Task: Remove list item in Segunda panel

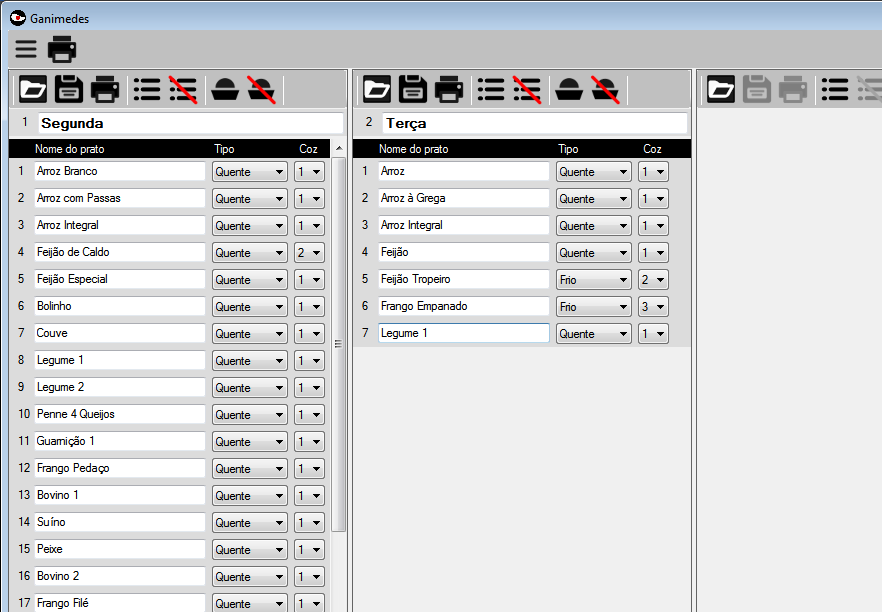Action: (x=182, y=90)
